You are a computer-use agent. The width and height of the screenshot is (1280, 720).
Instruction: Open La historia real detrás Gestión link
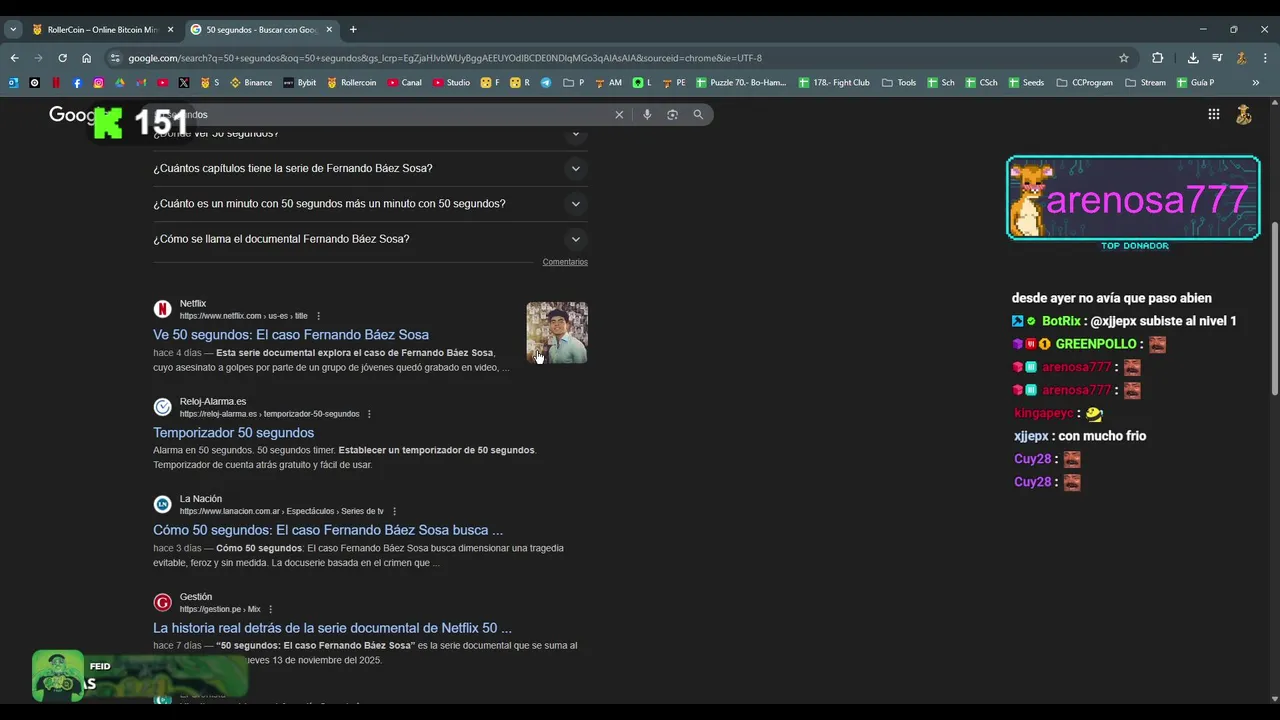(332, 628)
